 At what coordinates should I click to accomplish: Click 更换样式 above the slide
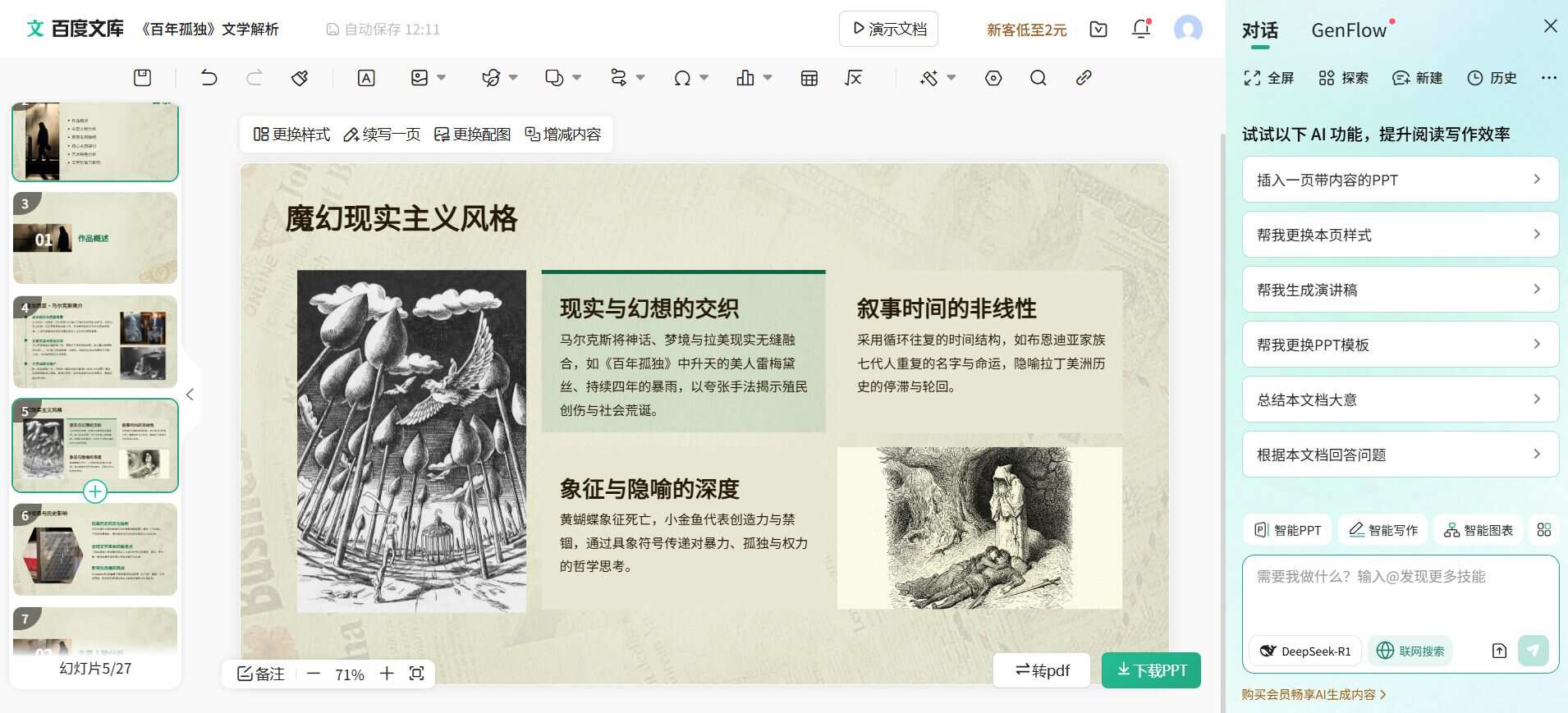291,134
